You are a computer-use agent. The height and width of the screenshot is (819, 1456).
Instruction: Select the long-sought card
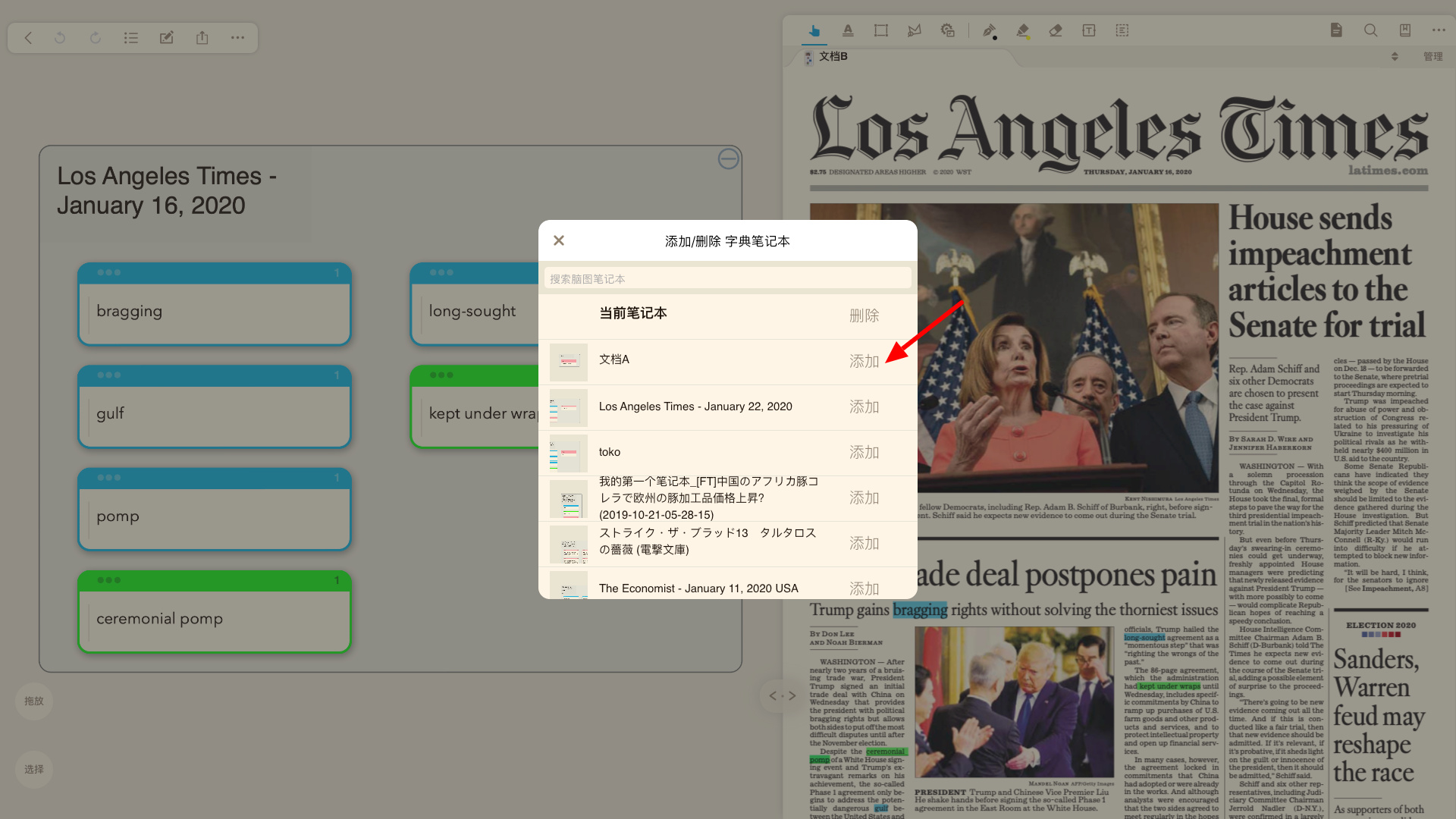(475, 304)
